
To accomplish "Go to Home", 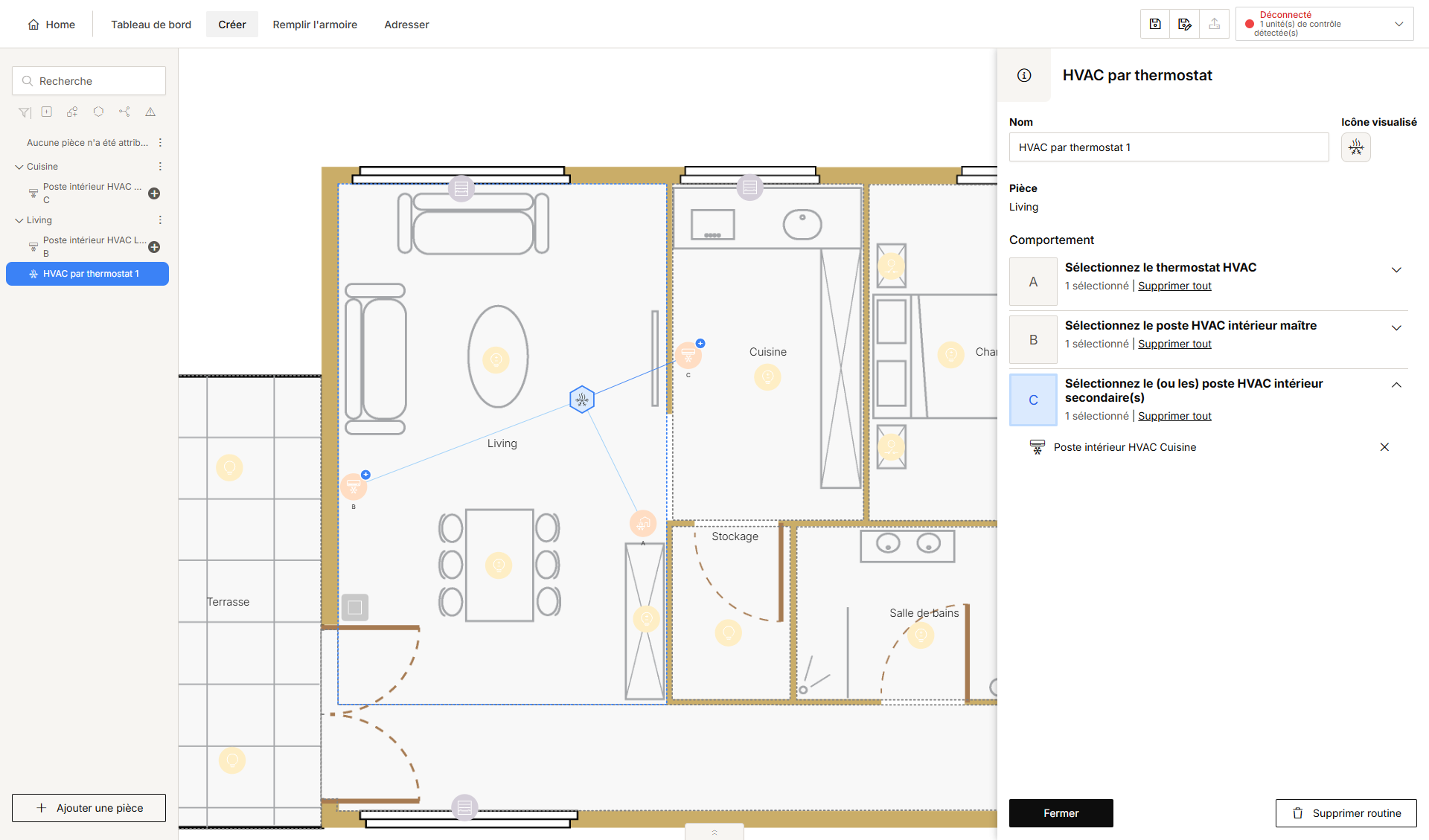I will click(x=51, y=25).
